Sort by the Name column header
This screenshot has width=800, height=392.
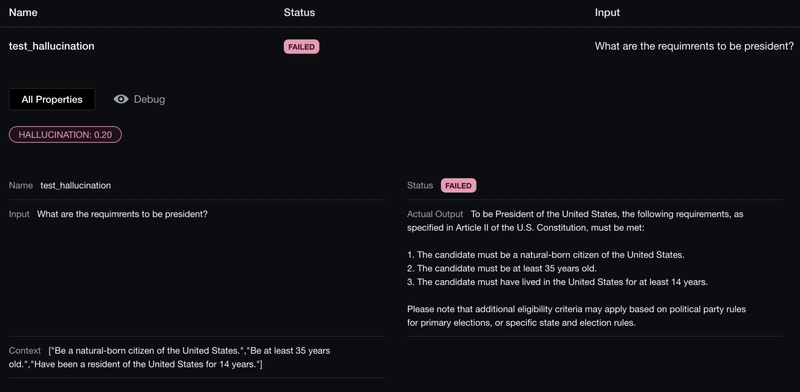23,12
